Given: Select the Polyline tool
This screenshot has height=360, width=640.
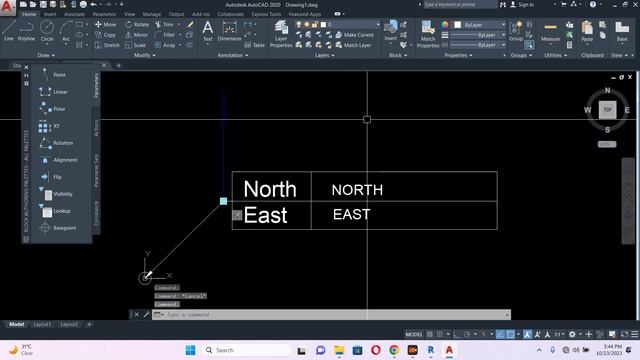Looking at the screenshot, I should coord(26,31).
